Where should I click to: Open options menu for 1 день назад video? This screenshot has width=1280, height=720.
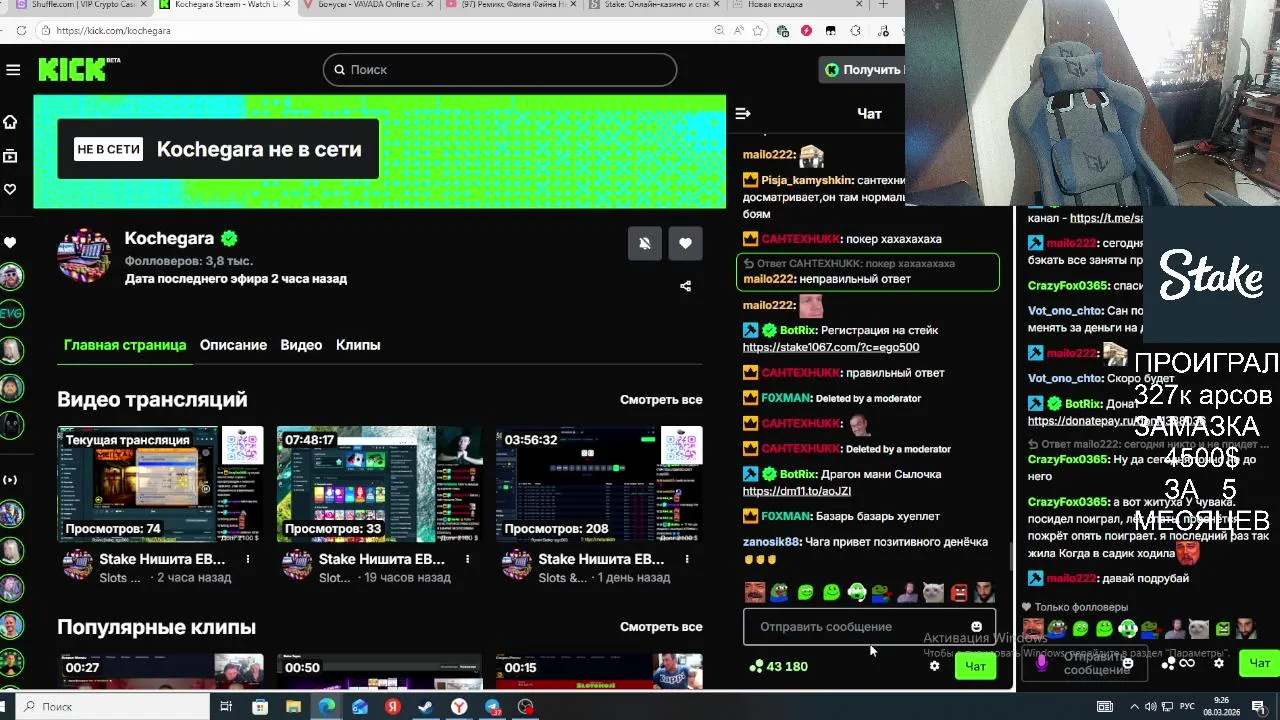click(x=687, y=559)
